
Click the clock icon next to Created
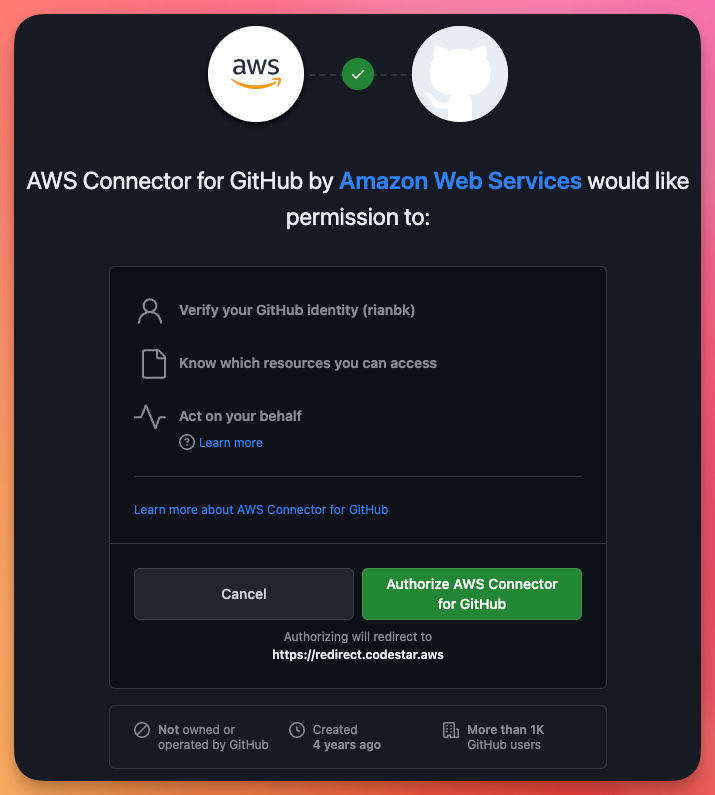point(297,730)
